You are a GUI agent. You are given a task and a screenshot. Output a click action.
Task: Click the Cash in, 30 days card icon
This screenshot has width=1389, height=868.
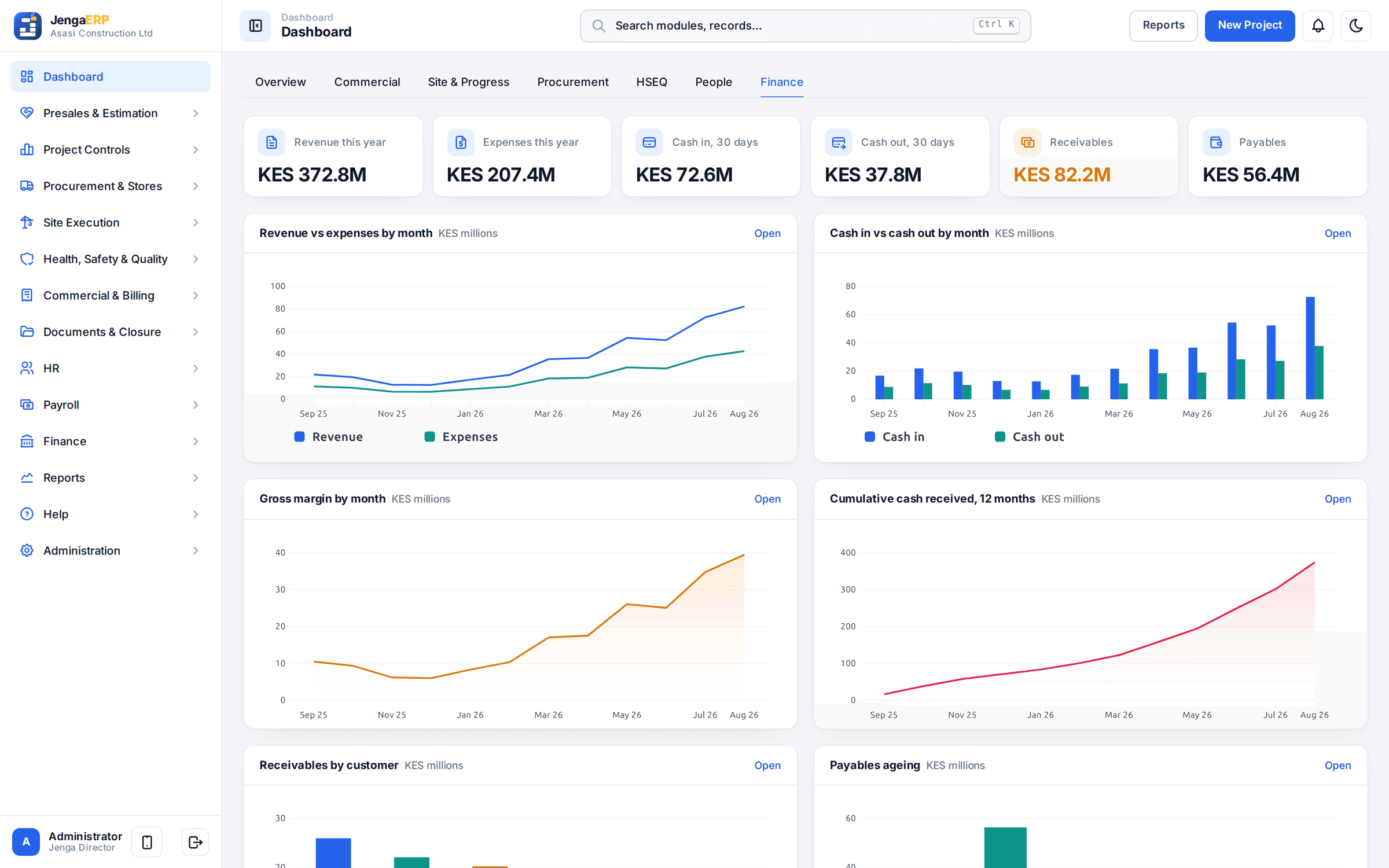click(649, 142)
